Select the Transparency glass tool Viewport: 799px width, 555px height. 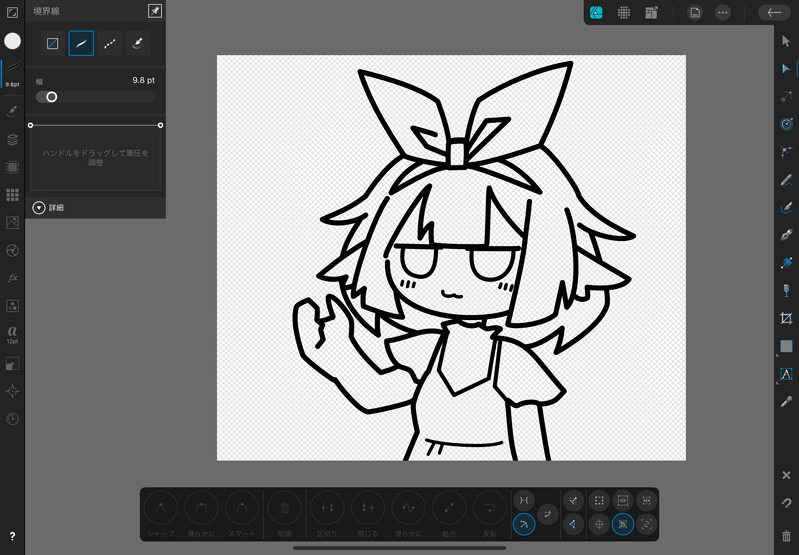click(786, 290)
